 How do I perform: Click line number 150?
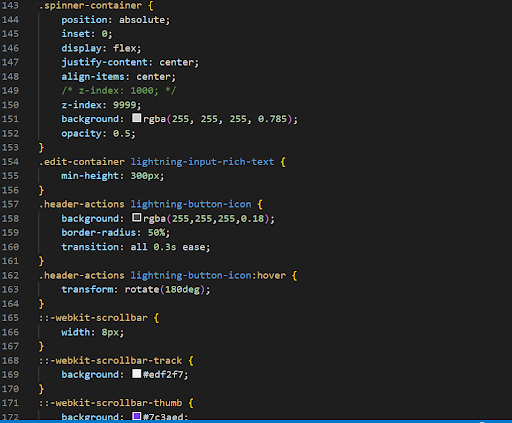point(10,105)
